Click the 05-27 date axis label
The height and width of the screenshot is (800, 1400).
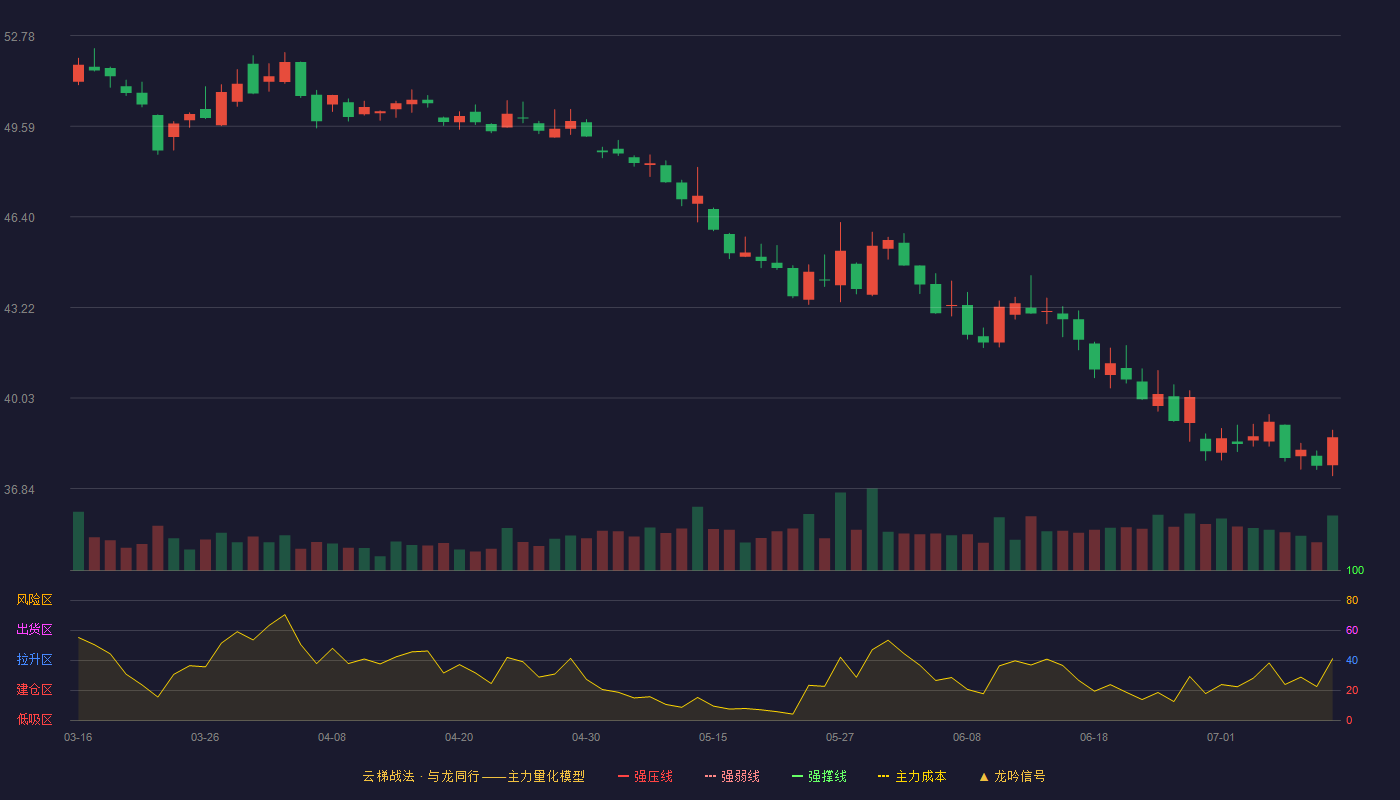point(840,737)
